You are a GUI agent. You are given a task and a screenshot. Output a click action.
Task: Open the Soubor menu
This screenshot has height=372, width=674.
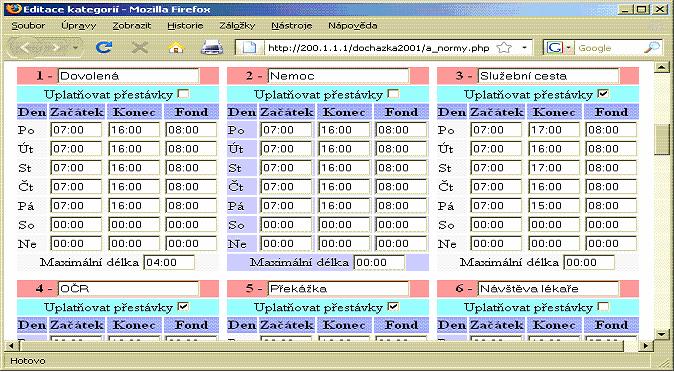28,26
